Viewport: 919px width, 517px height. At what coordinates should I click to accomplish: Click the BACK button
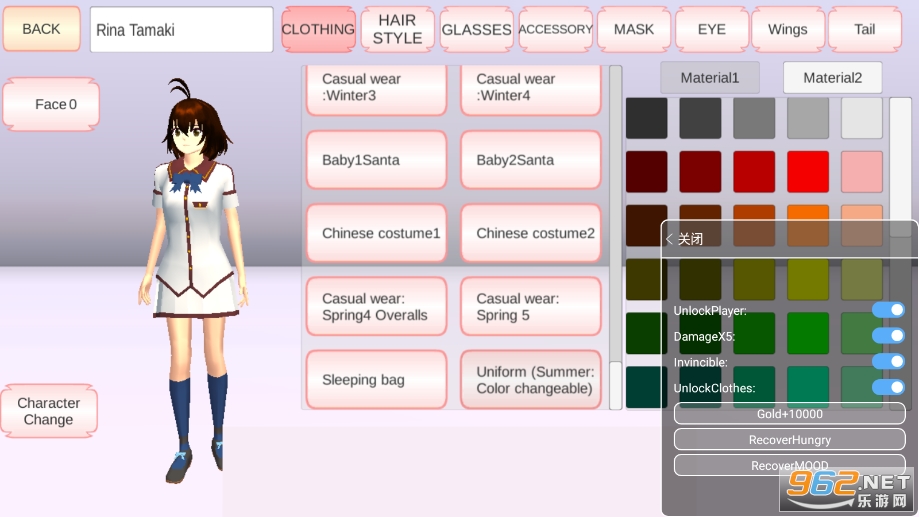[x=41, y=29]
